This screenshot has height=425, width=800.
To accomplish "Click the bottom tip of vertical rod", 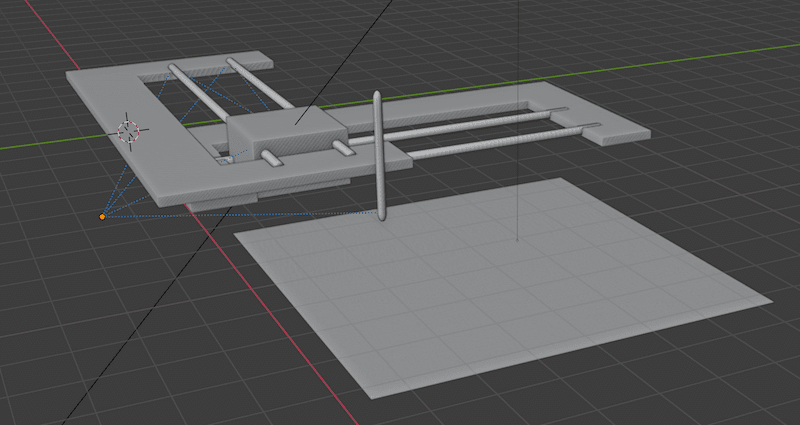I will pyautogui.click(x=383, y=215).
